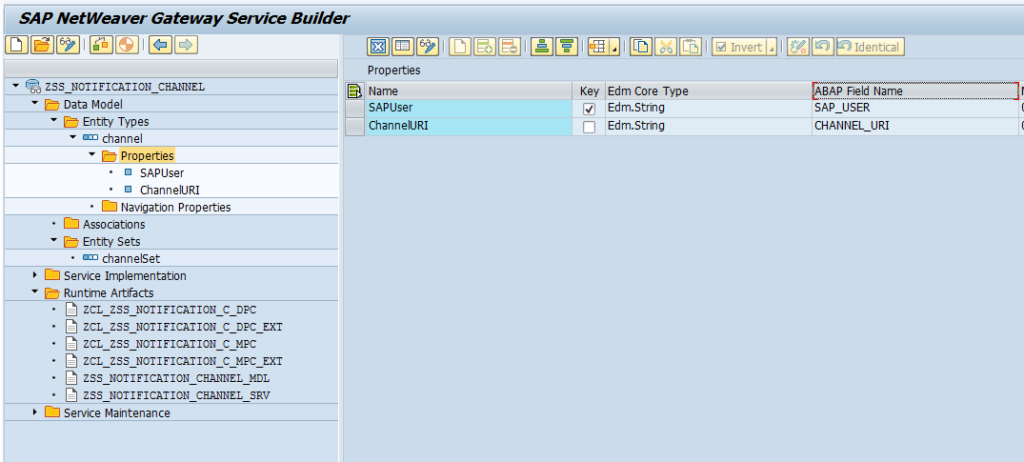Click the generate runtime objects icon
Image resolution: width=1024 pixels, height=462 pixels.
tap(127, 45)
